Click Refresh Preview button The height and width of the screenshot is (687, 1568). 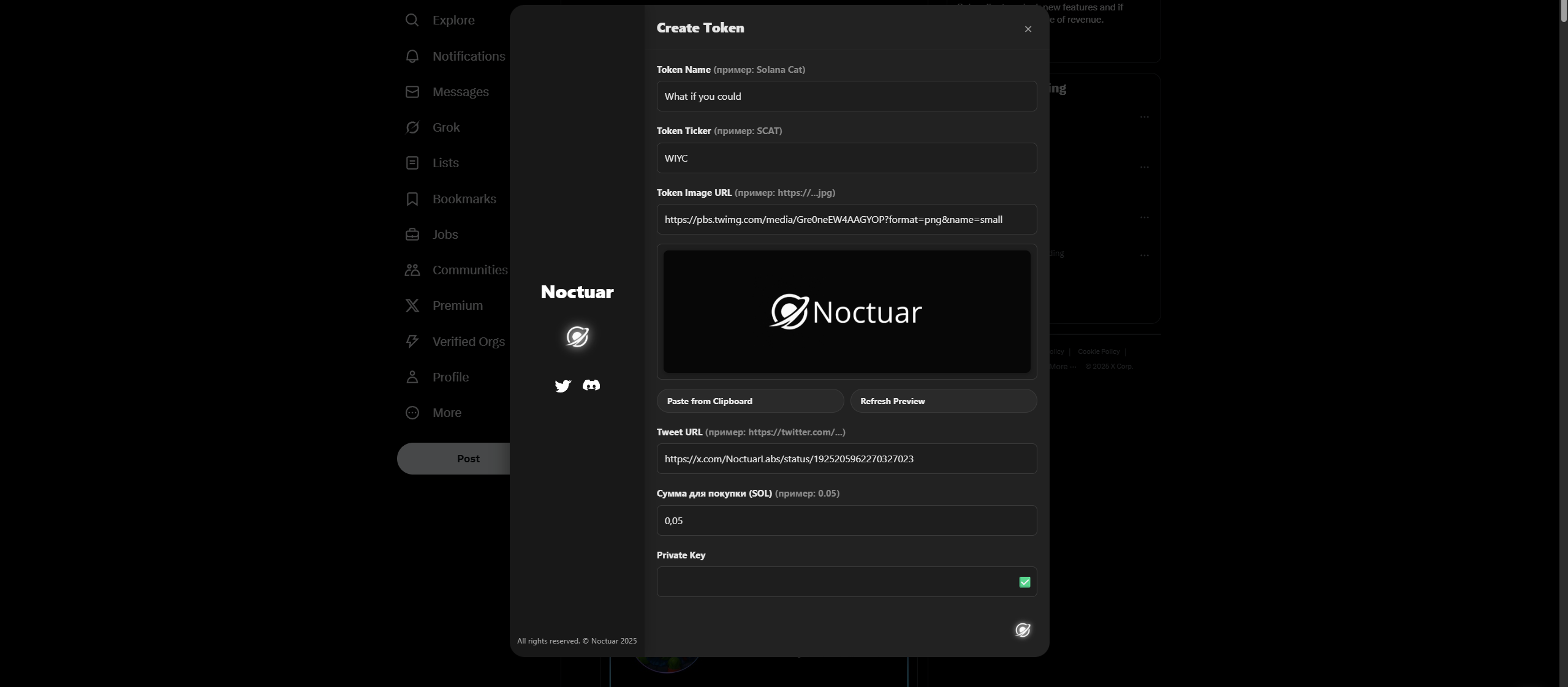click(944, 401)
